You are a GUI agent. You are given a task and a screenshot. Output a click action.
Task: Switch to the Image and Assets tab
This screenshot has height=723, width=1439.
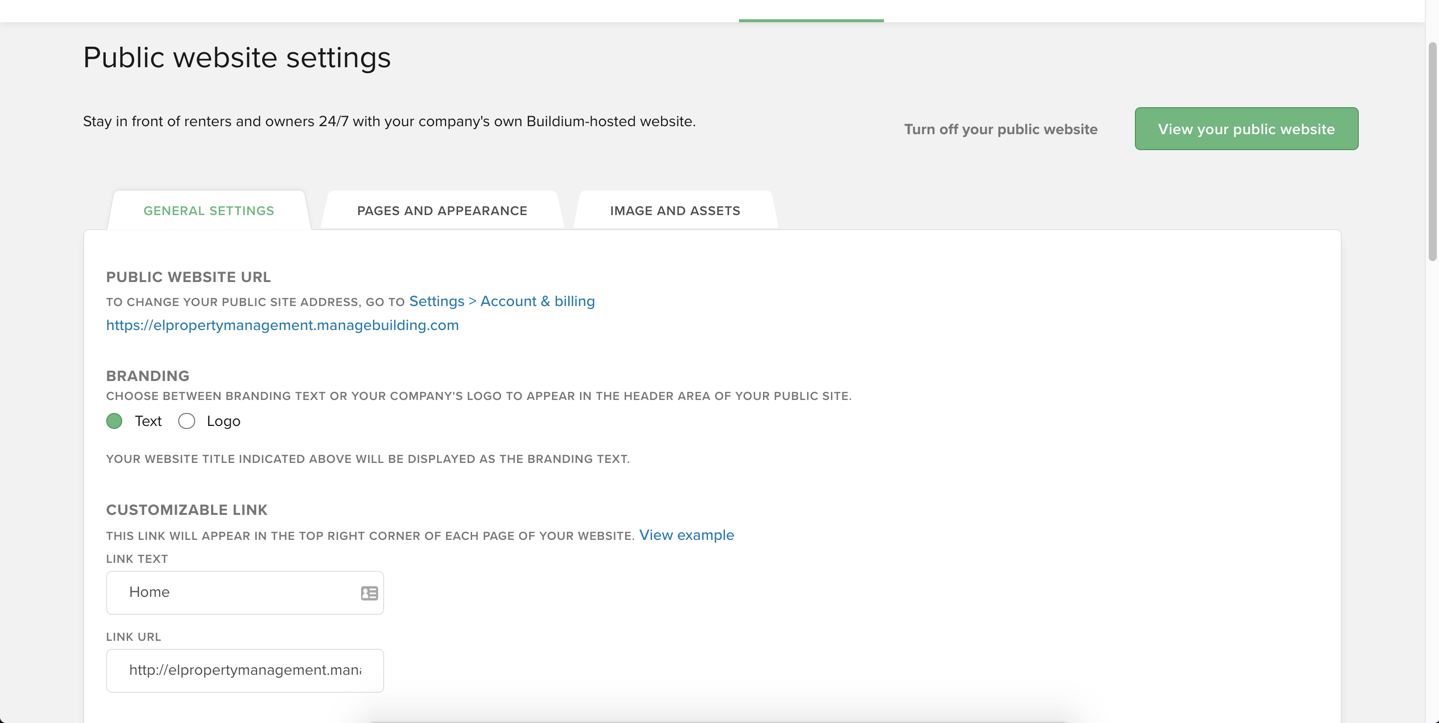click(x=675, y=210)
